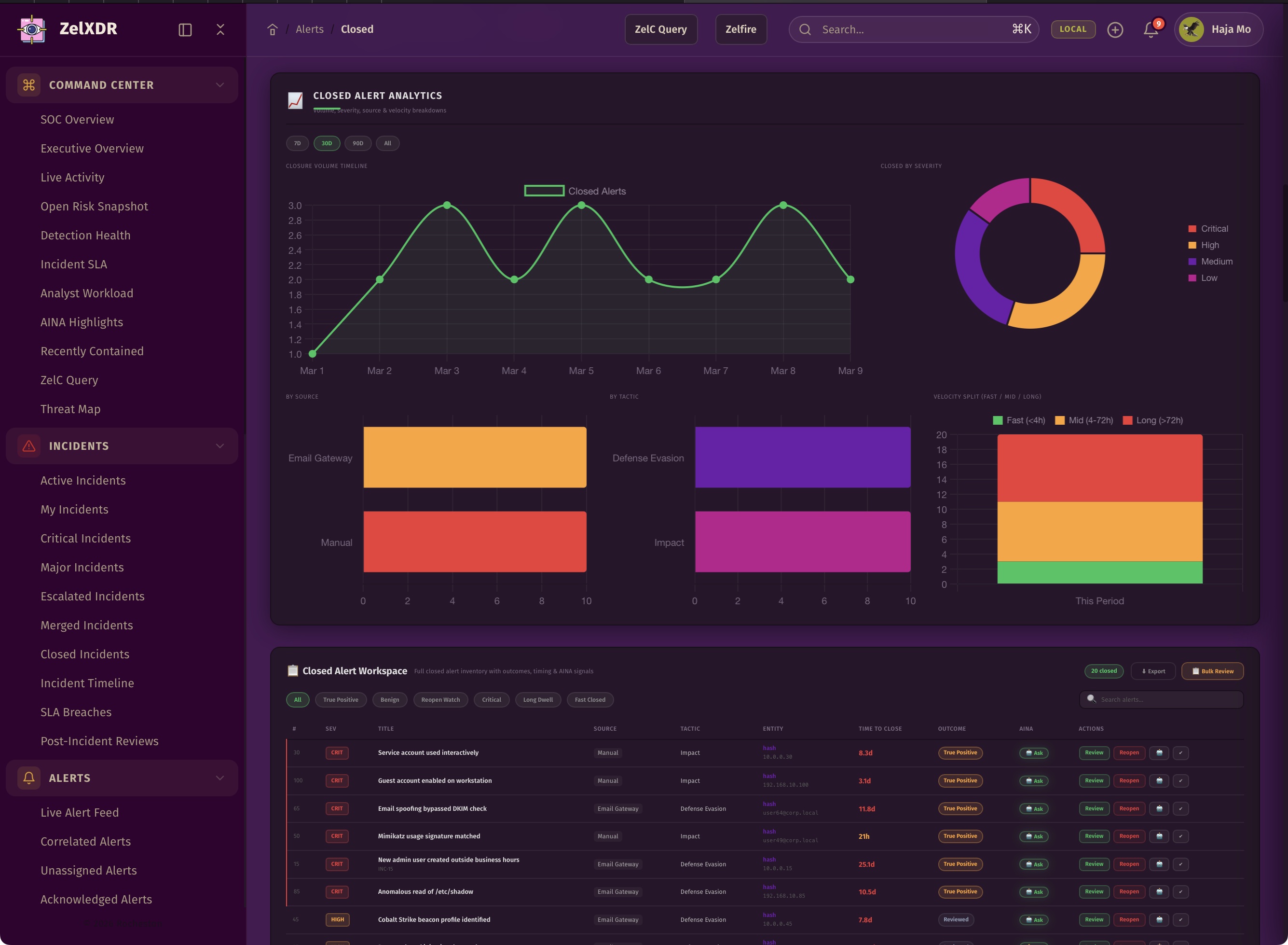Click checkmark icon in Guest account row
Screen dimensions: 1288x945
(1180, 781)
